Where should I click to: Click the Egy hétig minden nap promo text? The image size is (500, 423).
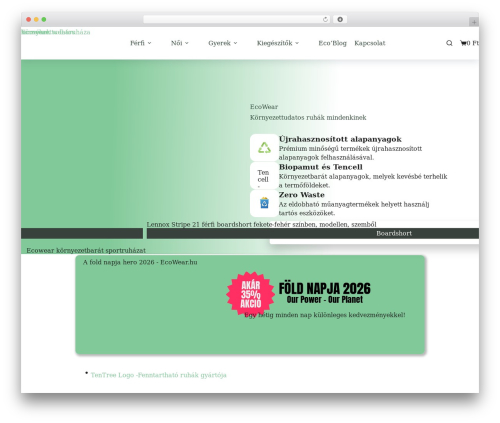(x=325, y=315)
